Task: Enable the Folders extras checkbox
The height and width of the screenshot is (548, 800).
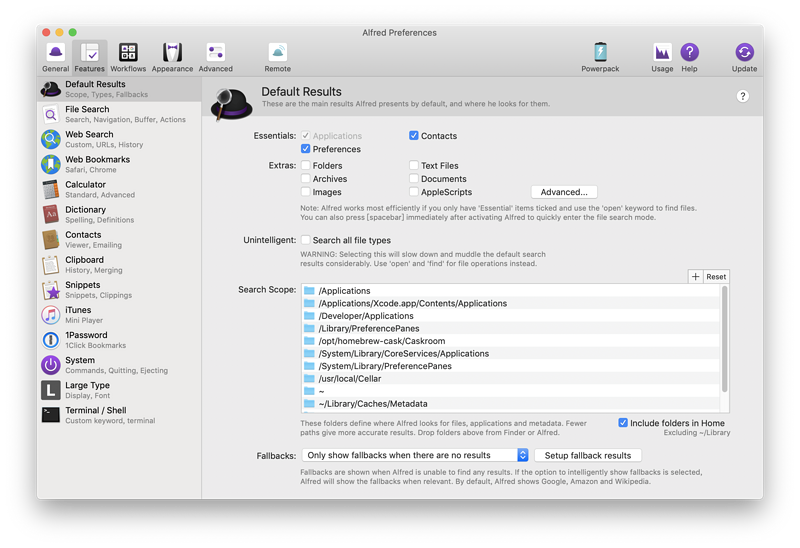Action: pos(305,165)
